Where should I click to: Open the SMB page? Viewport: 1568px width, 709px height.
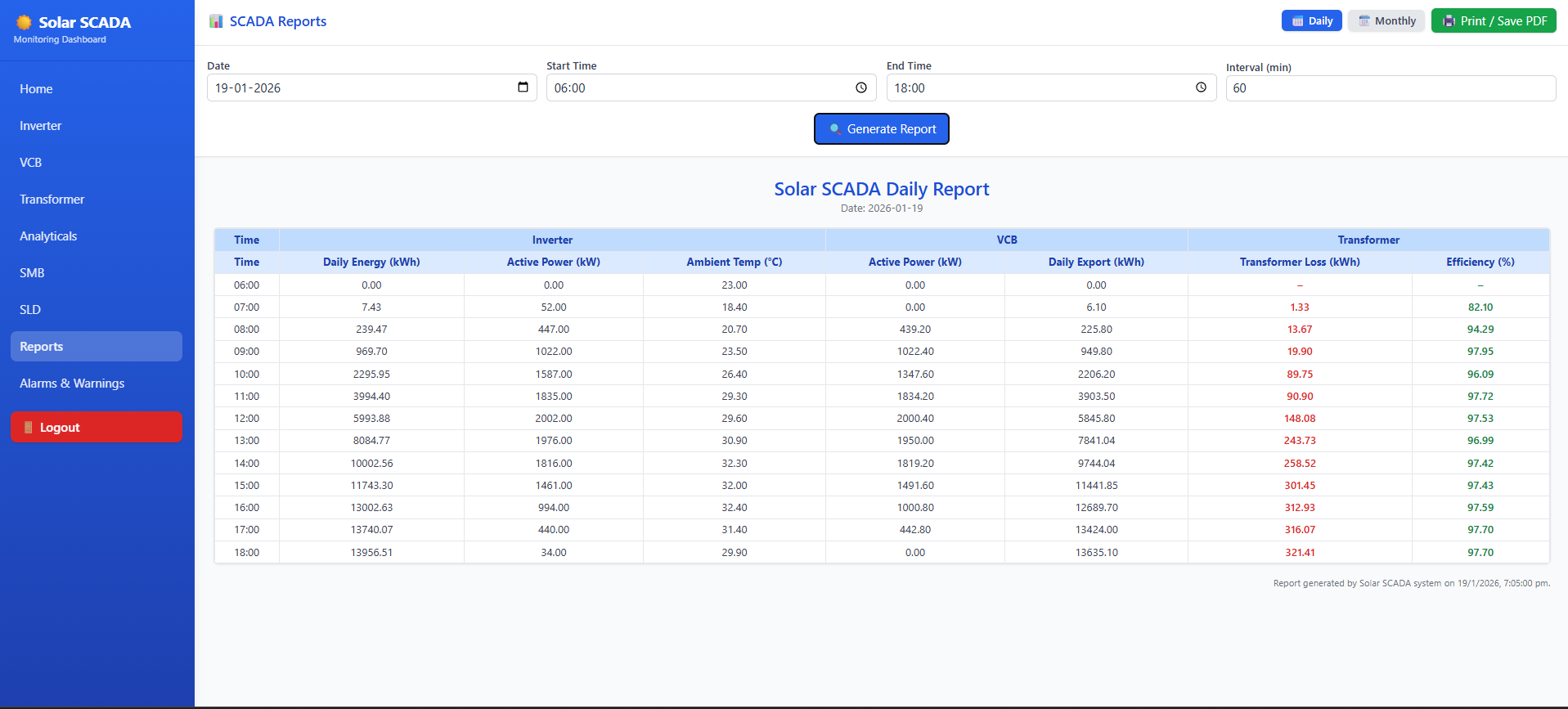click(32, 273)
